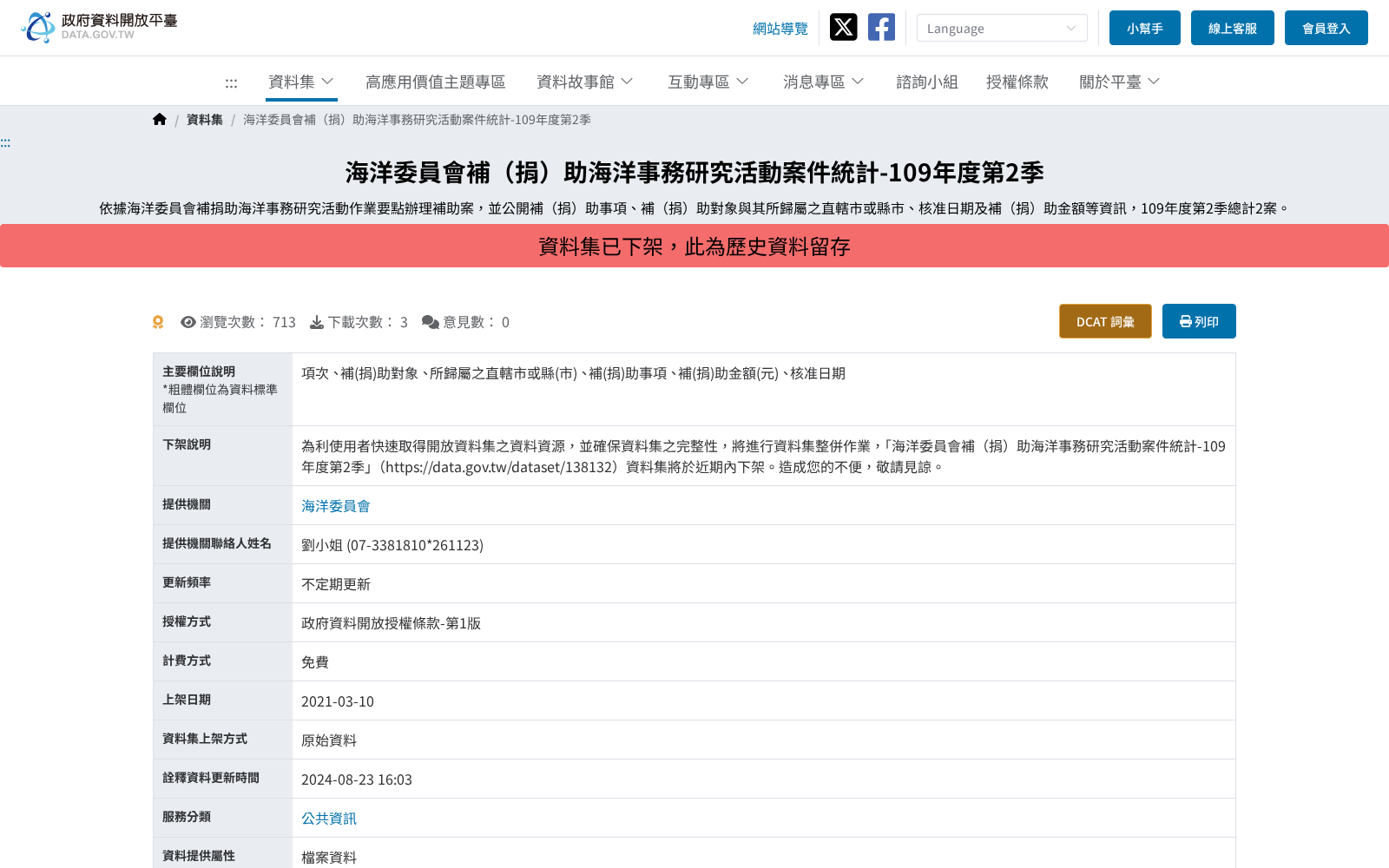Go to home via breadcrumb house icon
The image size is (1389, 868).
160,120
